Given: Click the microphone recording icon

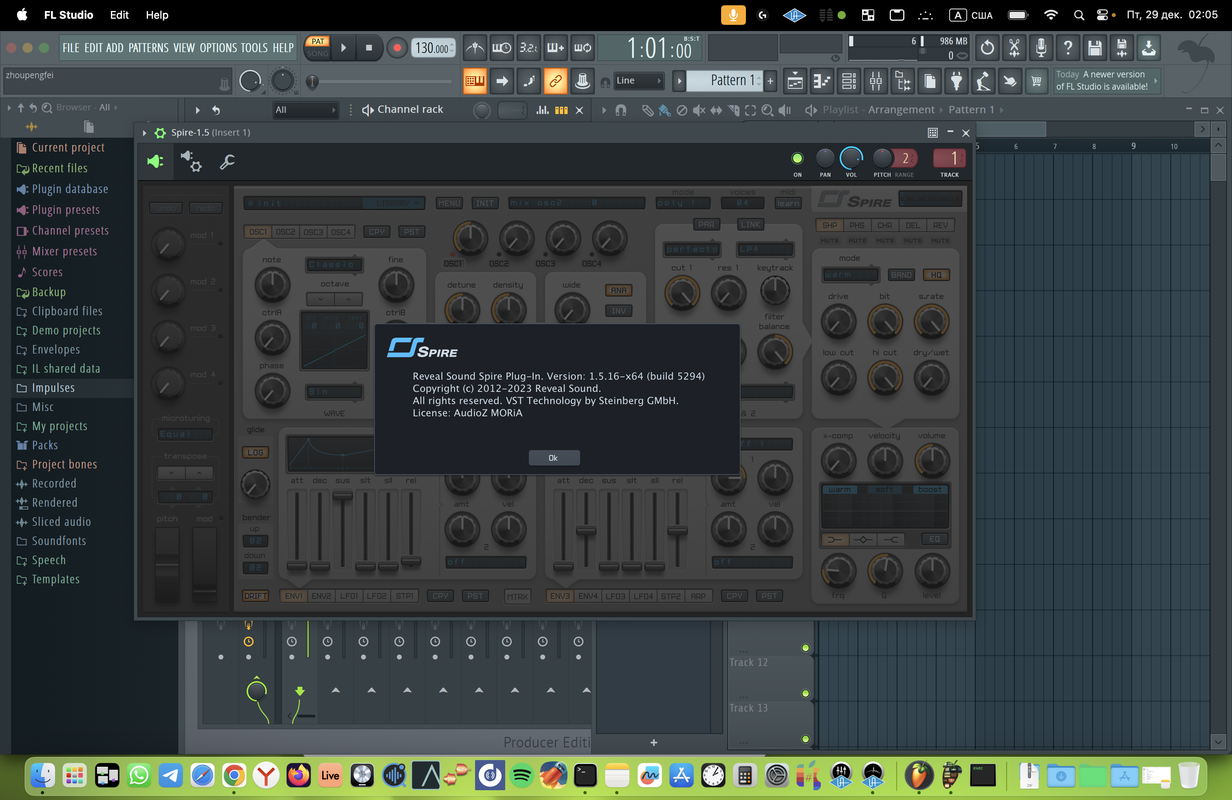Looking at the screenshot, I should (1041, 47).
